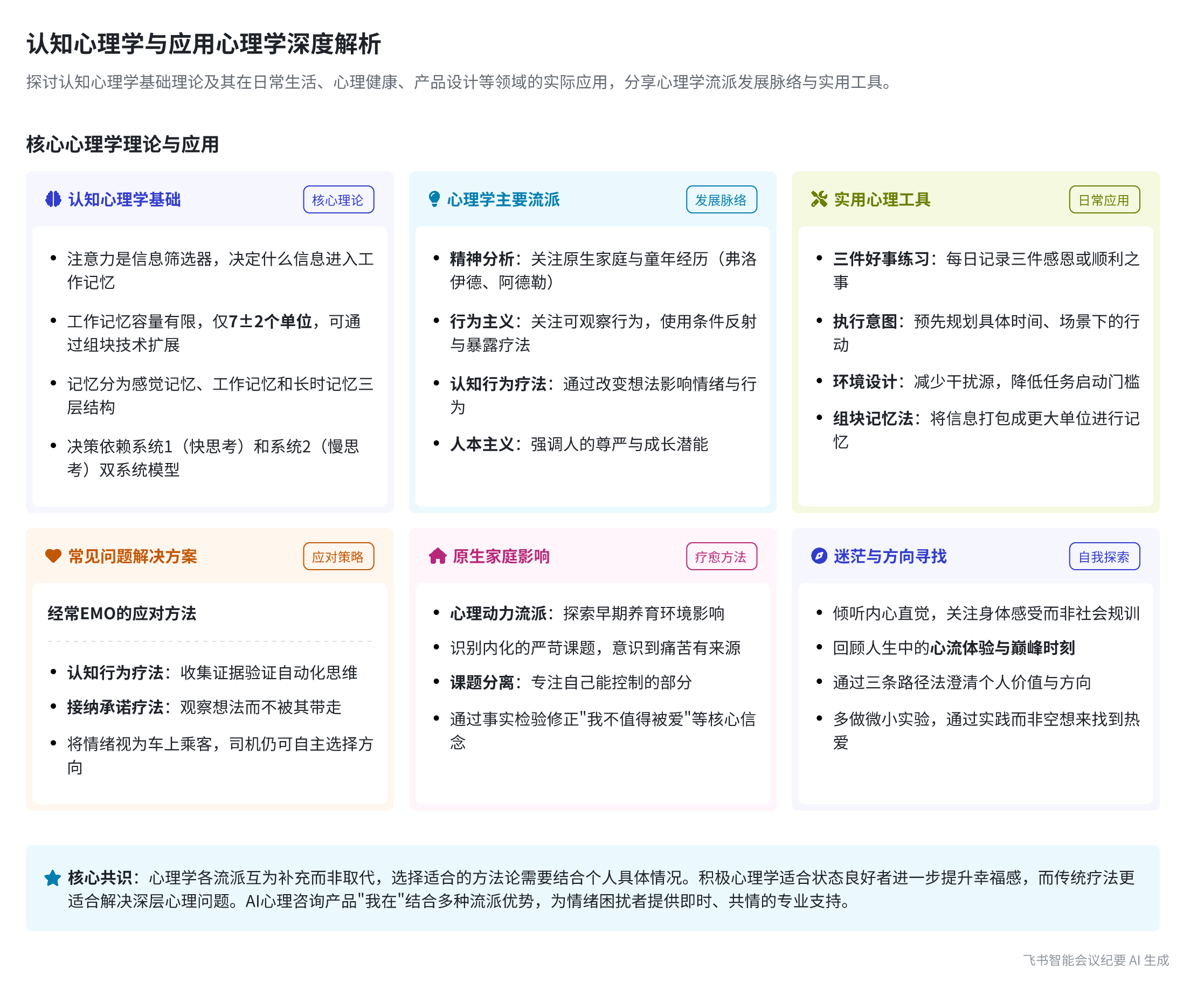
Task: Click the house icon beside 原生家庭影响
Action: [x=438, y=556]
